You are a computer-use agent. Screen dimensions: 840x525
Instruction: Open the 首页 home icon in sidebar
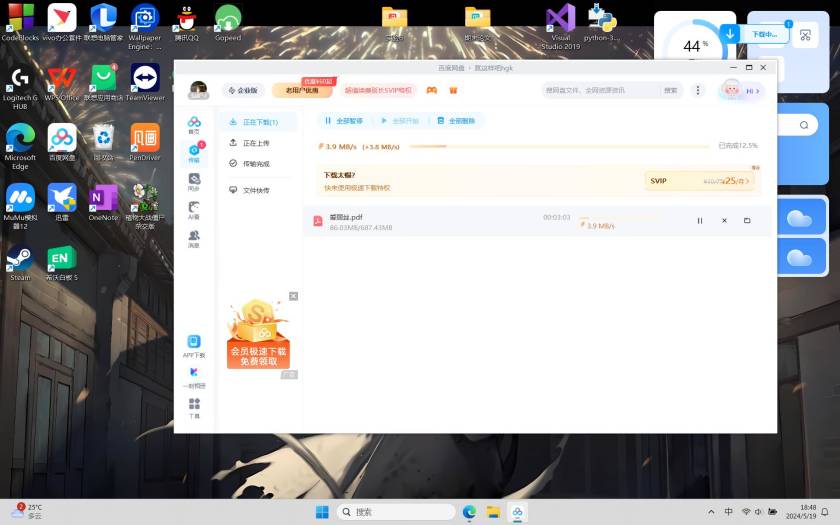pyautogui.click(x=194, y=125)
